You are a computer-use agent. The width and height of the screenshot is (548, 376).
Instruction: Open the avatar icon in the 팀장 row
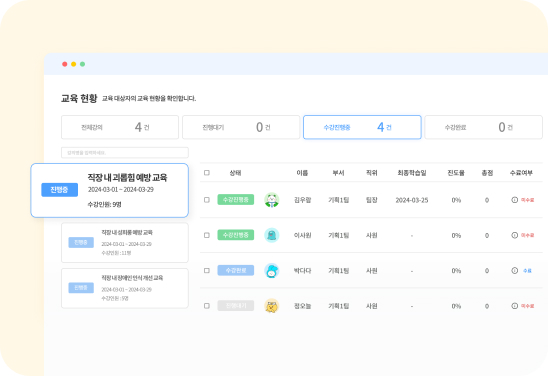pyautogui.click(x=272, y=200)
